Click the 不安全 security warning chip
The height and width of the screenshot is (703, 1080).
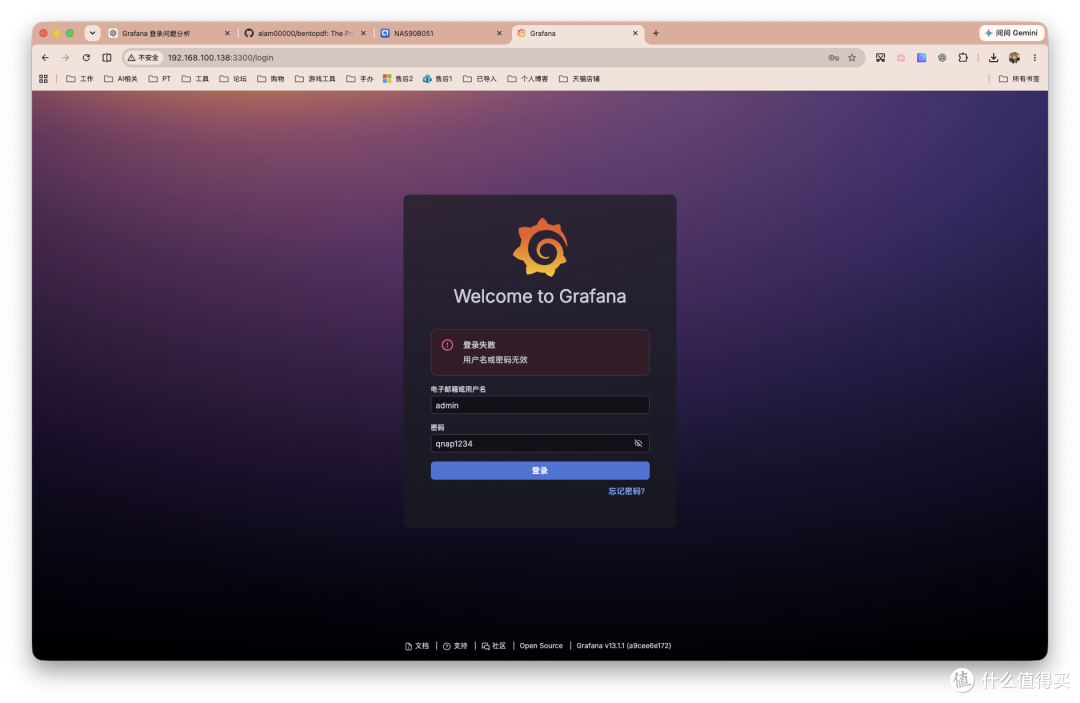click(143, 58)
